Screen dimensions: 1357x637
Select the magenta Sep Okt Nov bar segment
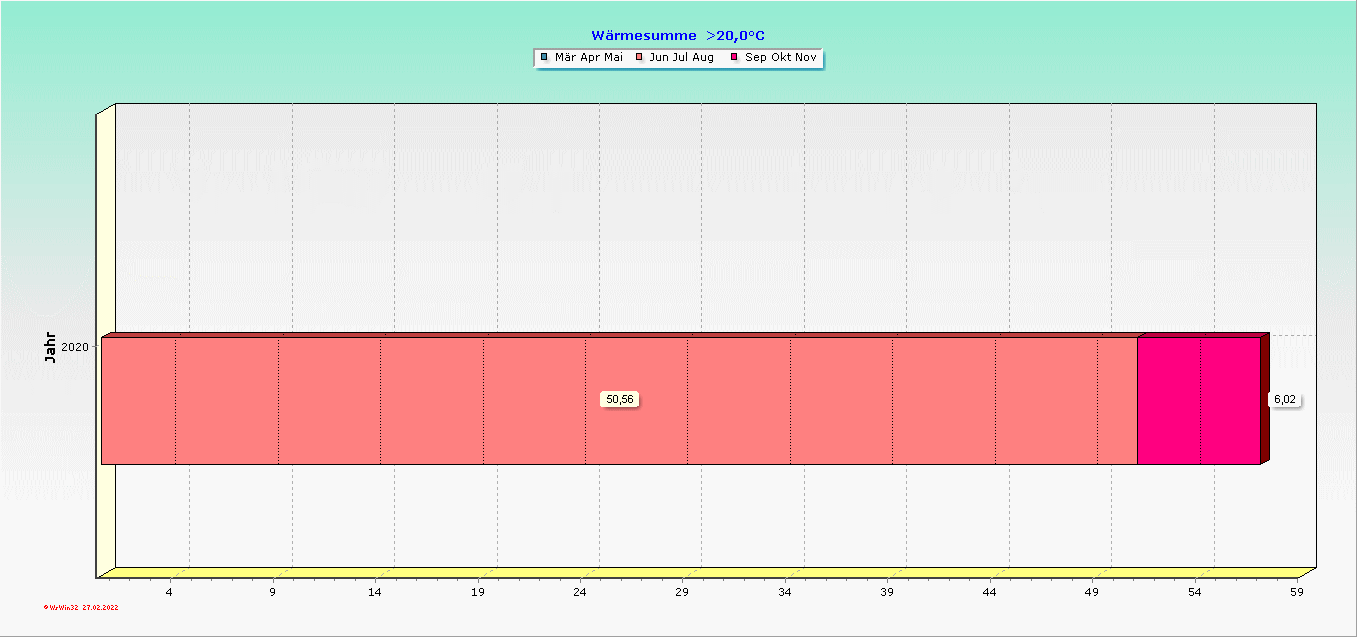click(x=1198, y=400)
